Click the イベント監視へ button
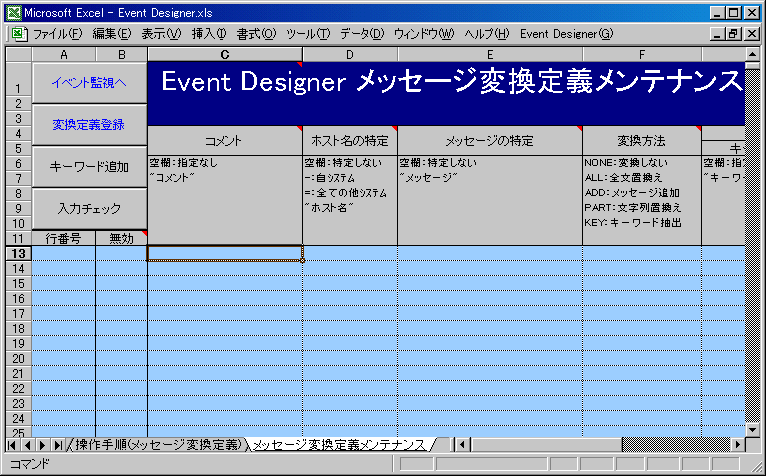Viewport: 766px width, 476px height. [x=89, y=83]
